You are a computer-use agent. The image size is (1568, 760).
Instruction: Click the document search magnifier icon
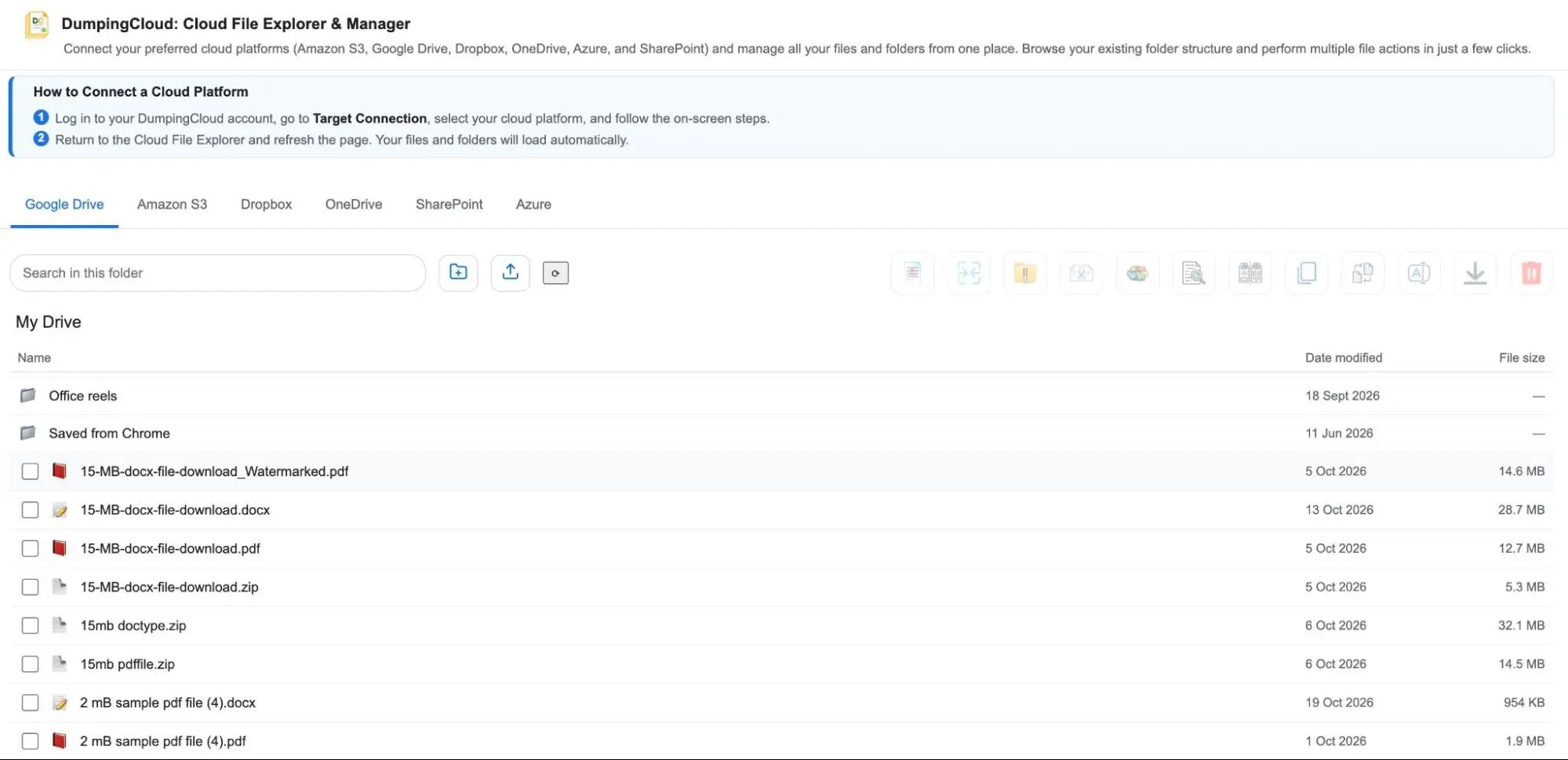[x=1194, y=273]
